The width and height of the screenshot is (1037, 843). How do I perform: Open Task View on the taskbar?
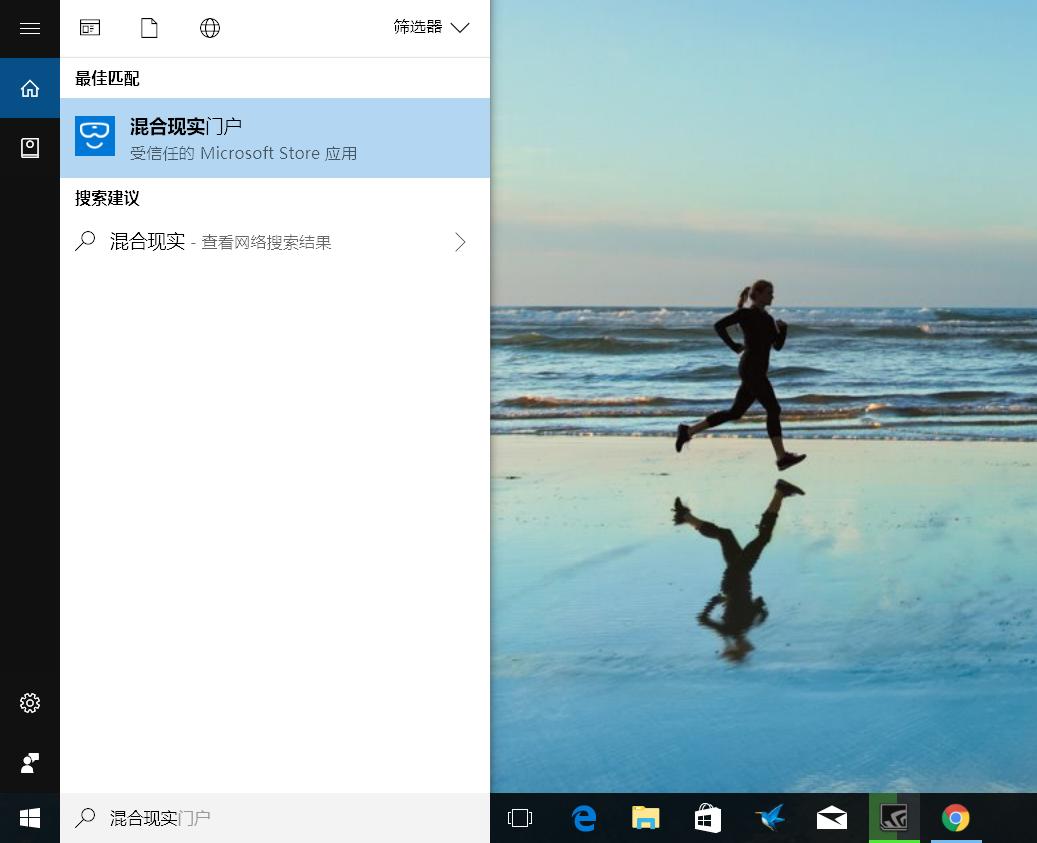520,818
